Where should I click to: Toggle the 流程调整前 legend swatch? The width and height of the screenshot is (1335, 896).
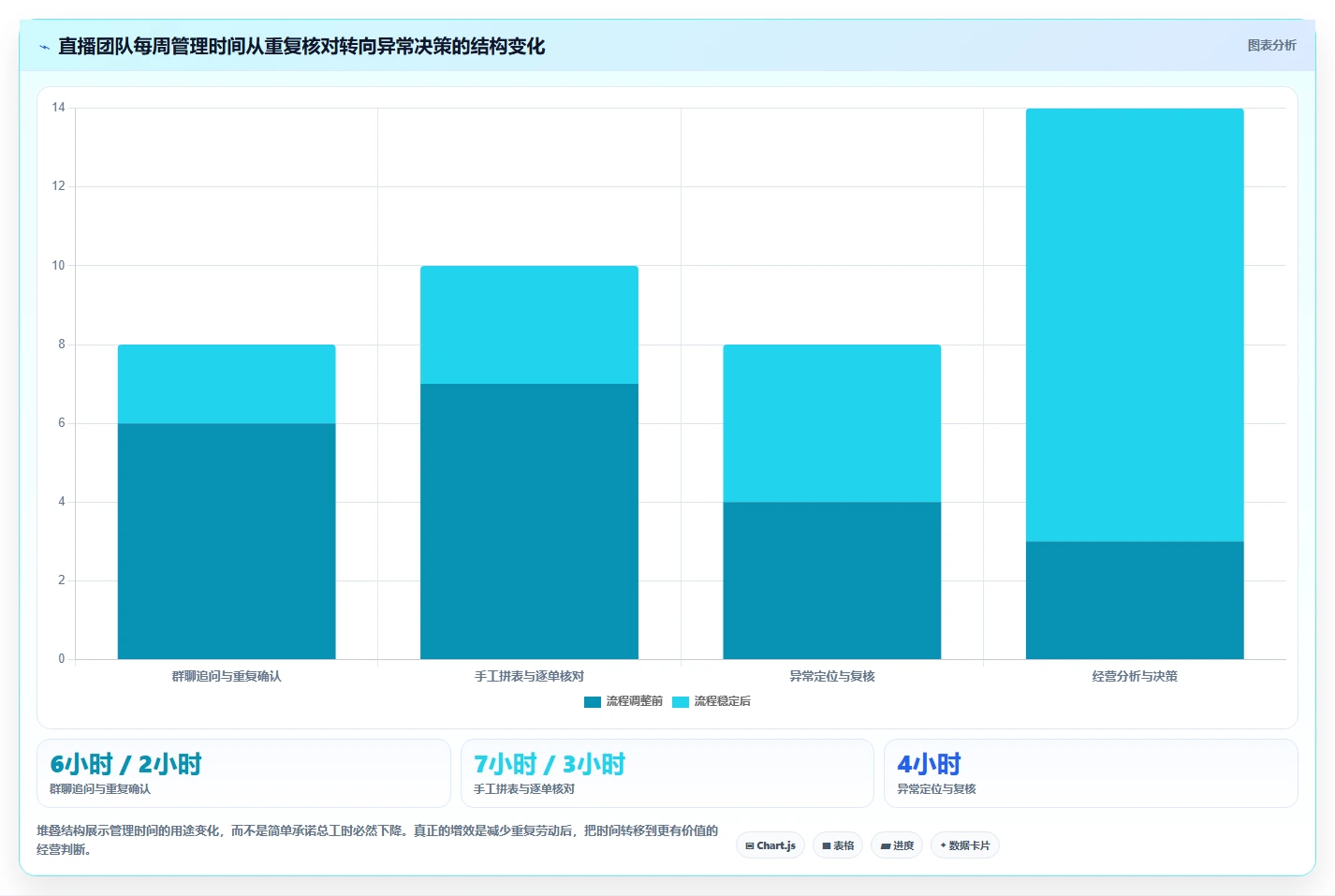[x=592, y=701]
